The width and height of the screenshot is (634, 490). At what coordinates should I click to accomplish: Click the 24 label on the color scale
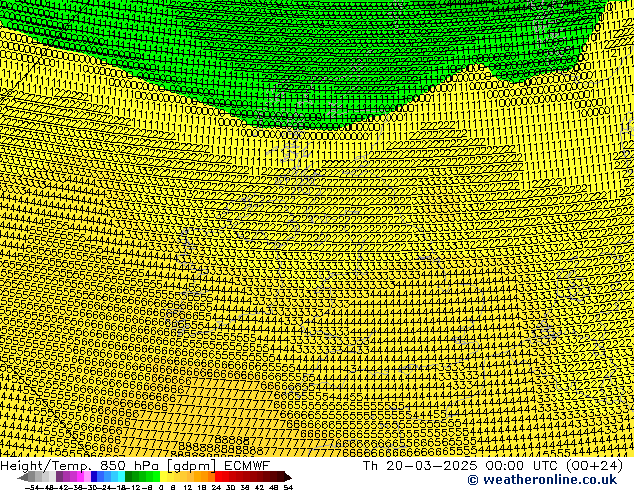tap(216, 487)
